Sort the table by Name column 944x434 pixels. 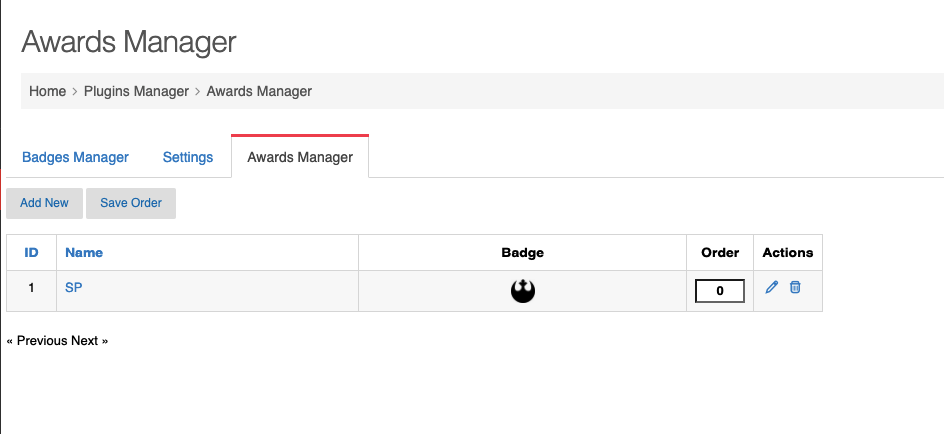coord(84,252)
